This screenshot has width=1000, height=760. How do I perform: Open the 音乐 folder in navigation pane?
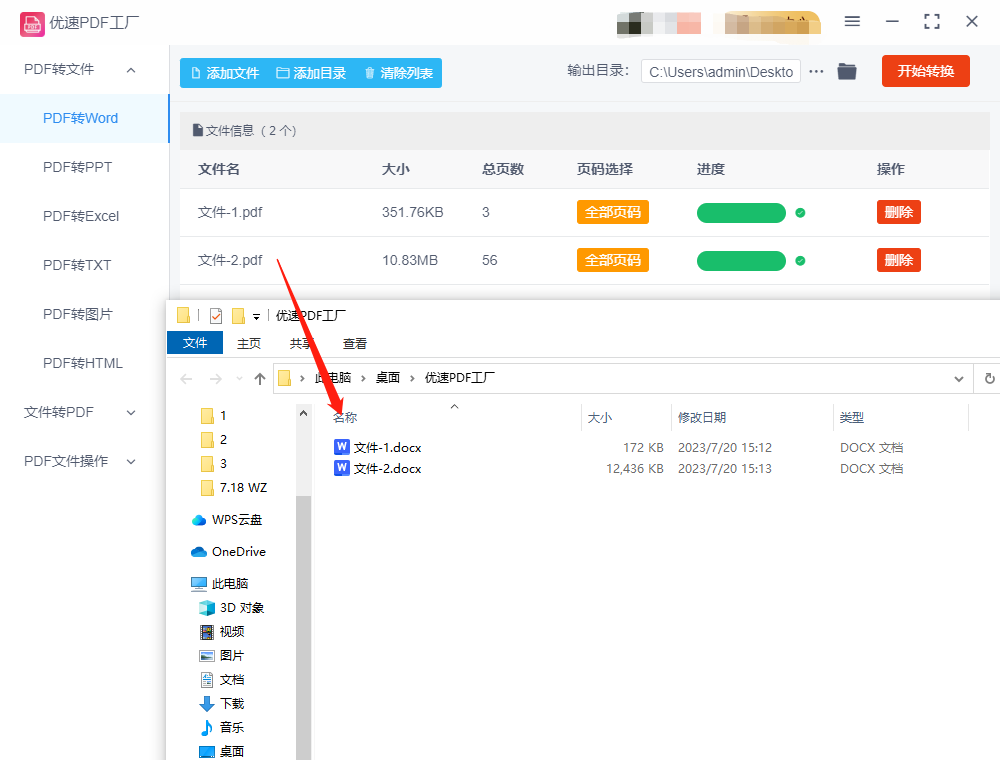[x=222, y=727]
